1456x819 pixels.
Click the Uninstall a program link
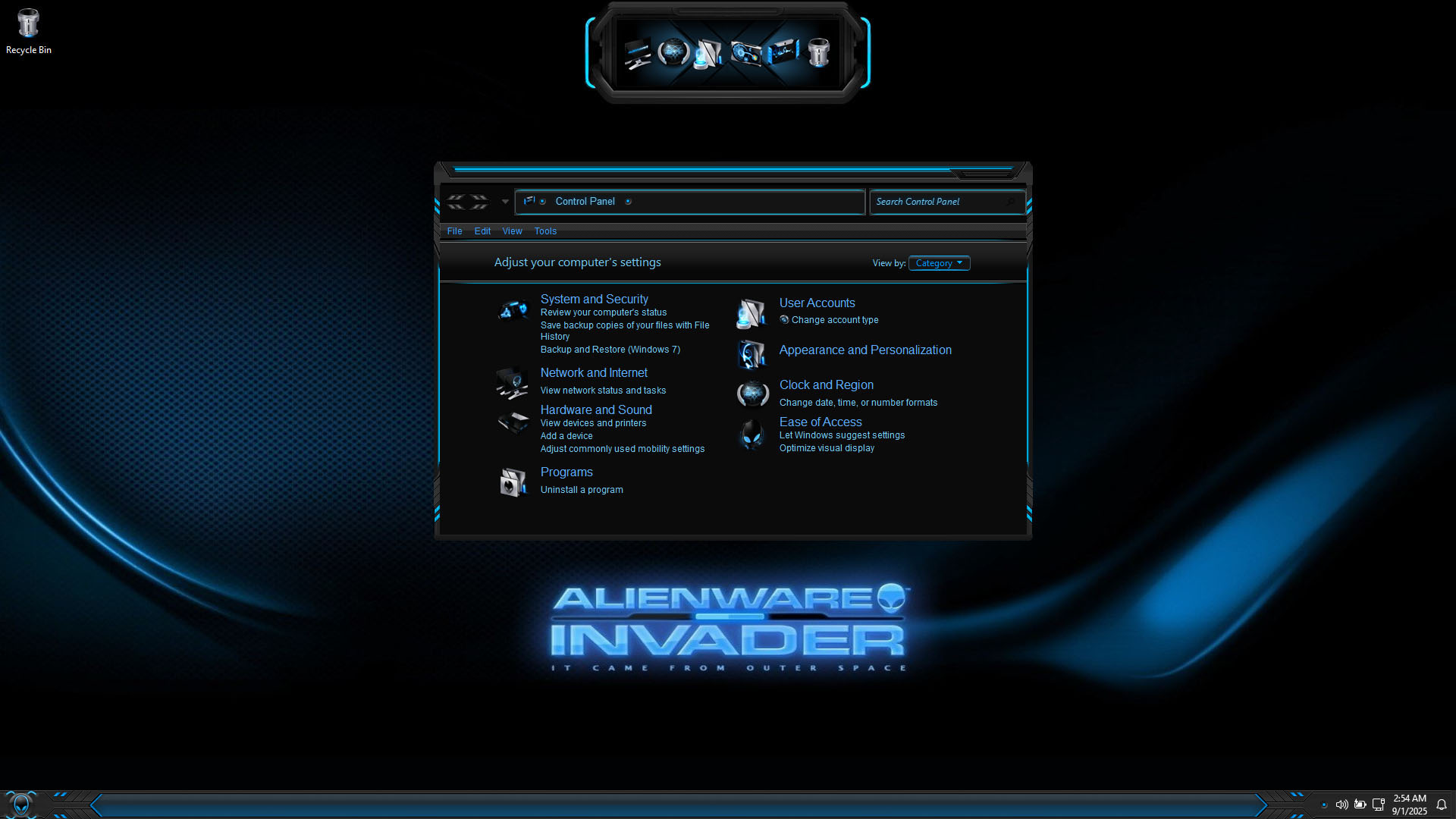[x=582, y=490]
